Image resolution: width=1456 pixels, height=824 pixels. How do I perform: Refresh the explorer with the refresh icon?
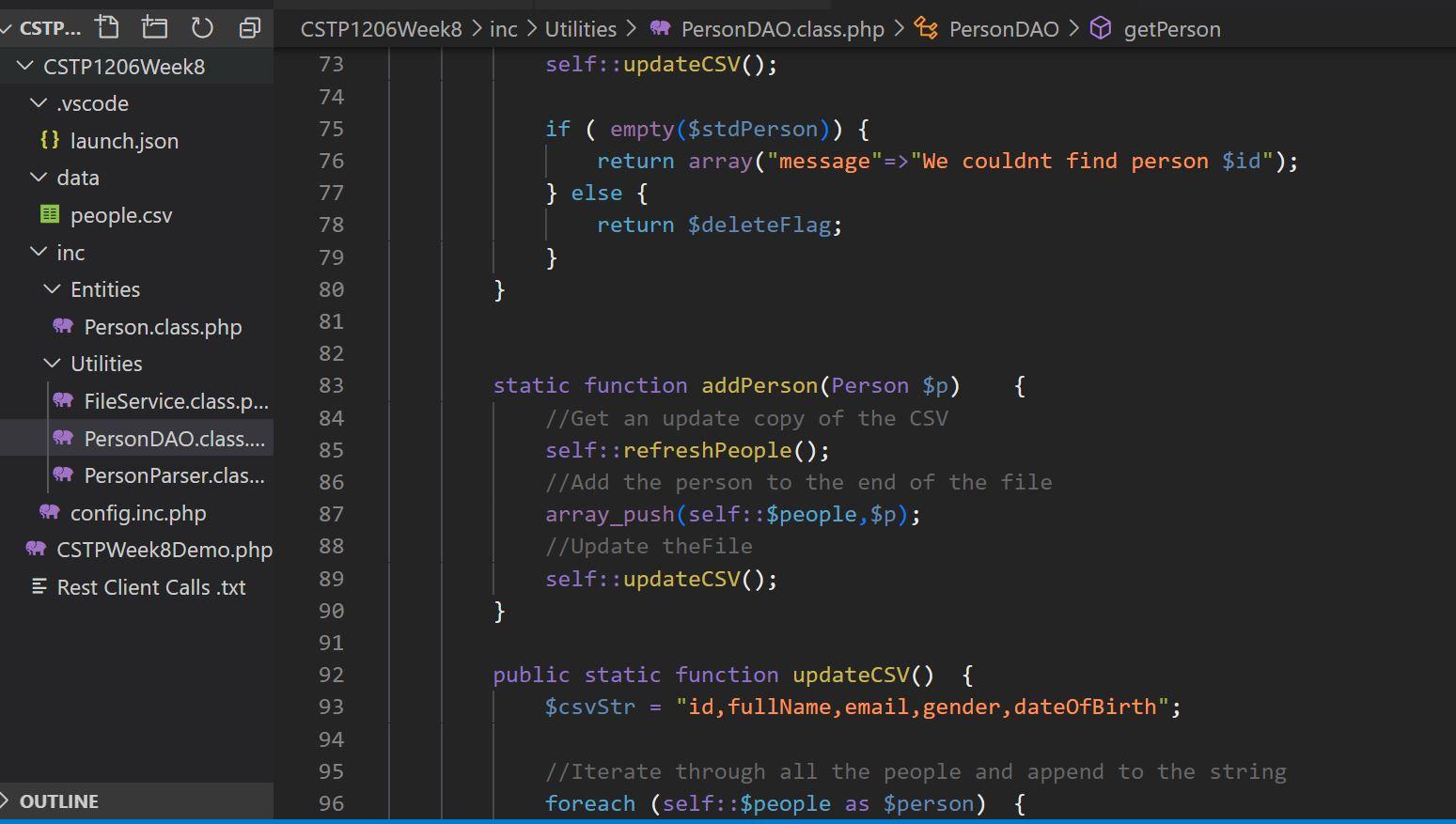pyautogui.click(x=202, y=28)
